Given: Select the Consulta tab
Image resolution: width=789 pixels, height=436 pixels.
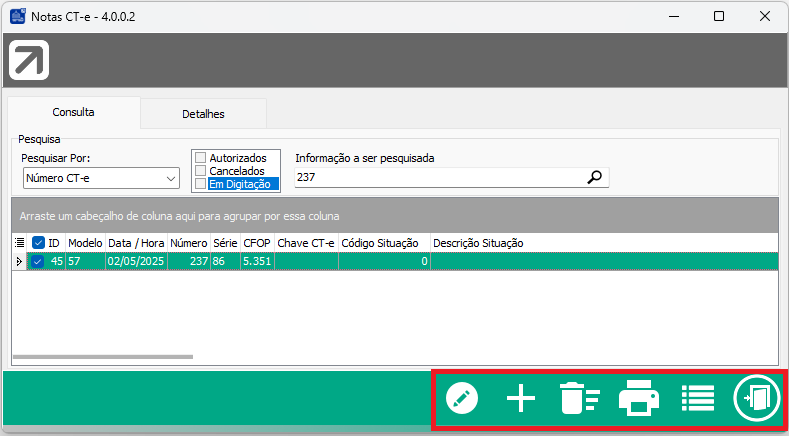Looking at the screenshot, I should coord(73,113).
